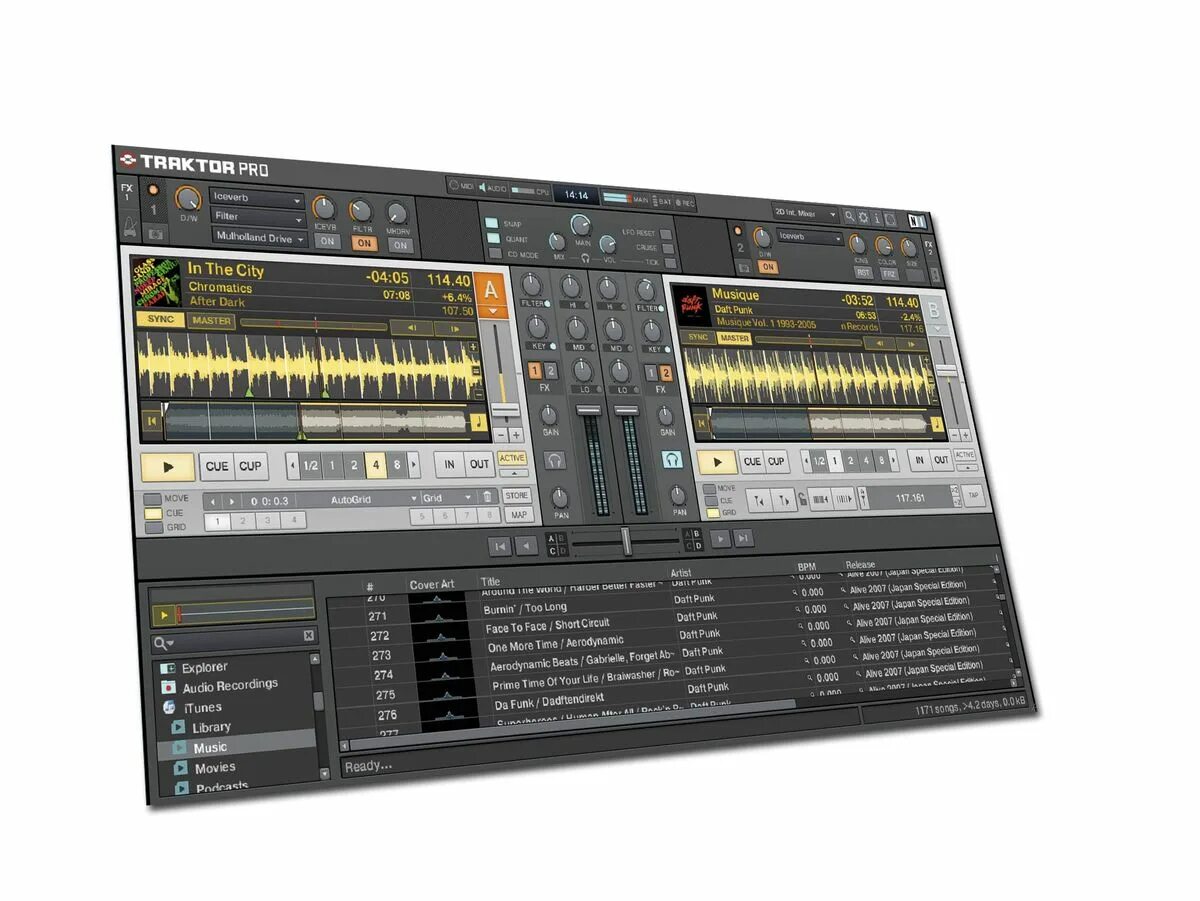Screen dimensions: 1200x901
Task: Click the Traktor Pro logo
Action: point(194,163)
